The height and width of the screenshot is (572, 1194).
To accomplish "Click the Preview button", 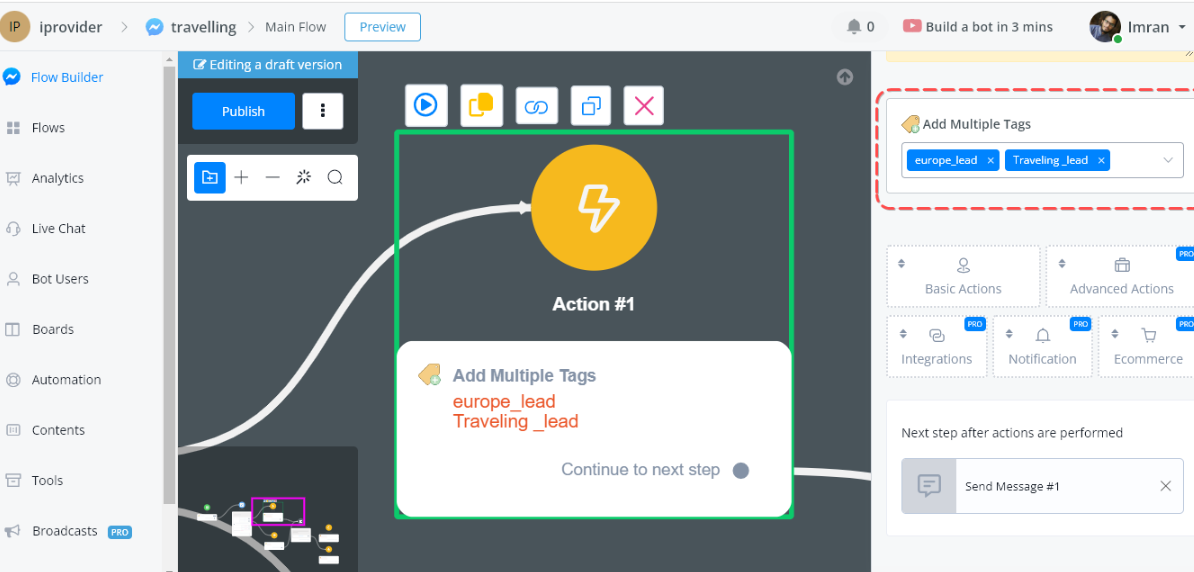I will tap(382, 27).
